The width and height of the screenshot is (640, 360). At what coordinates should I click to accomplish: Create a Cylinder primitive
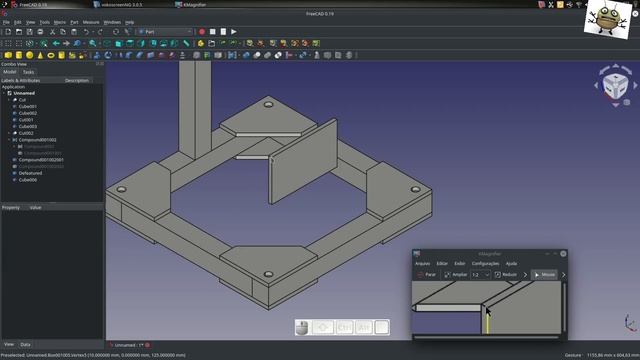click(19, 55)
